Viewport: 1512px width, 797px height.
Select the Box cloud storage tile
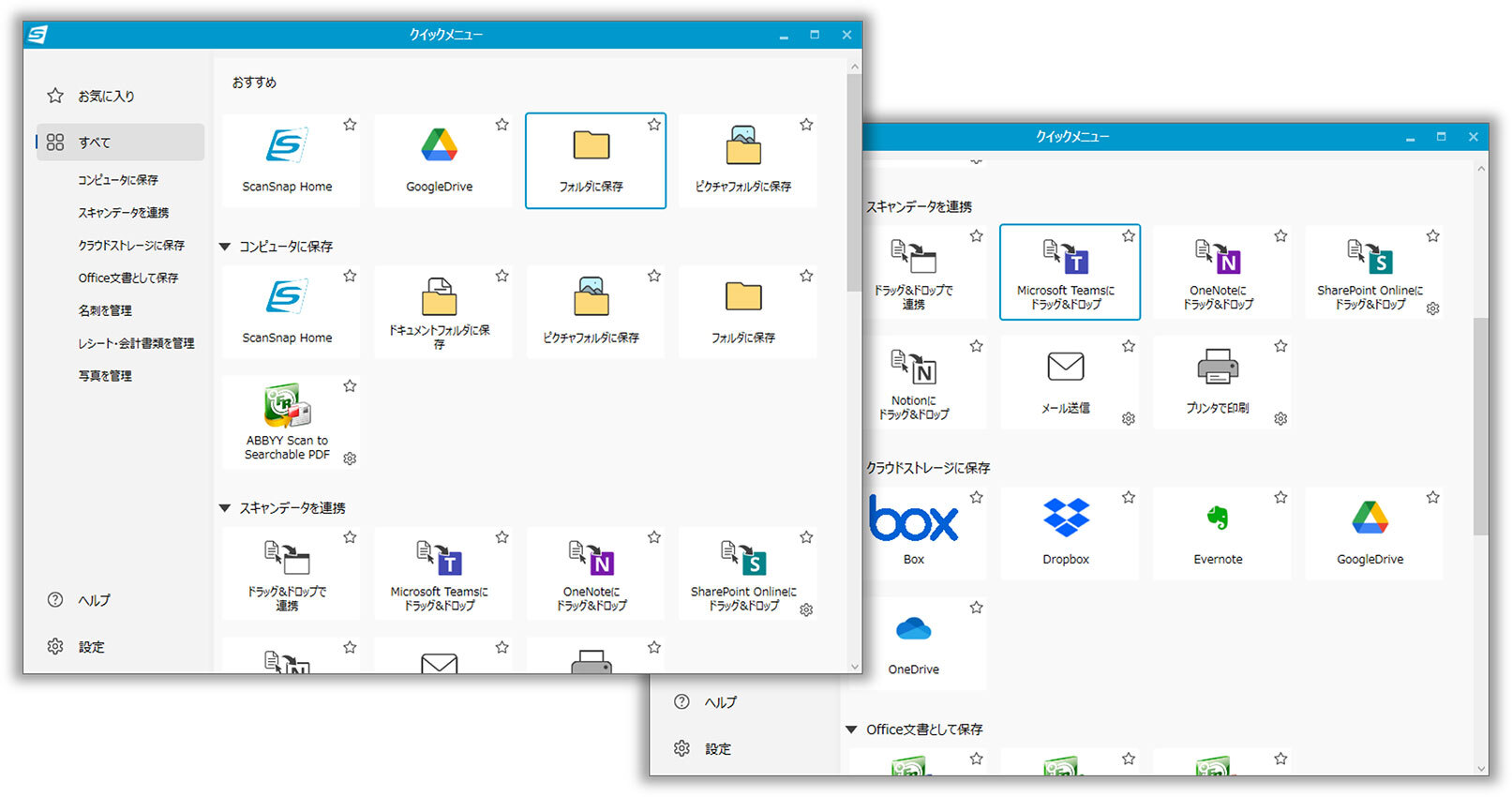click(x=914, y=531)
